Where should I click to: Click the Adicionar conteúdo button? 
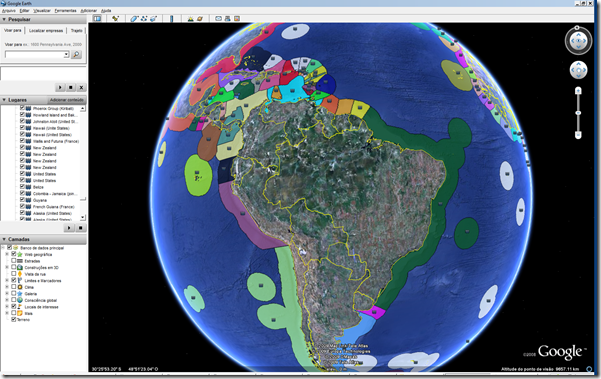67,100
